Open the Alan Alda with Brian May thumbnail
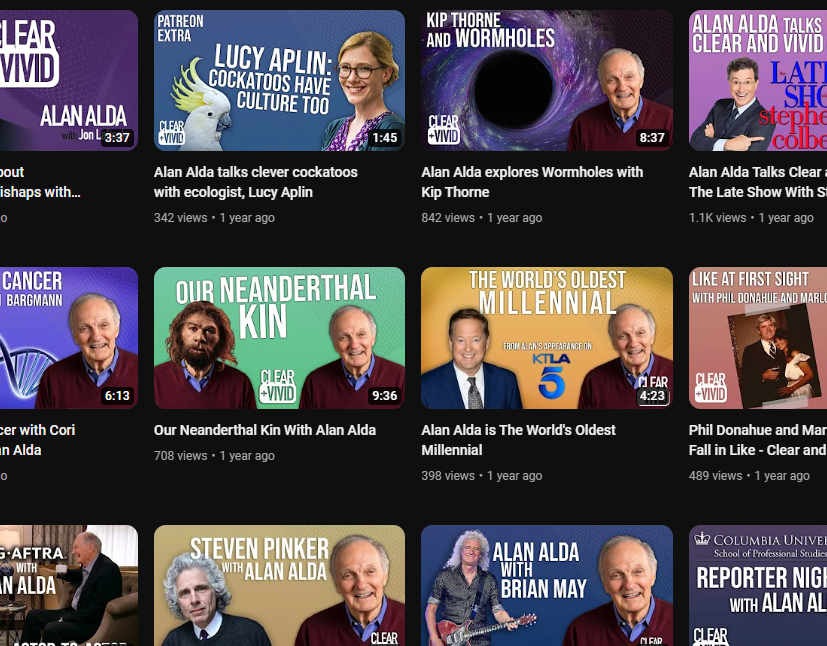Image resolution: width=827 pixels, height=646 pixels. point(547,585)
